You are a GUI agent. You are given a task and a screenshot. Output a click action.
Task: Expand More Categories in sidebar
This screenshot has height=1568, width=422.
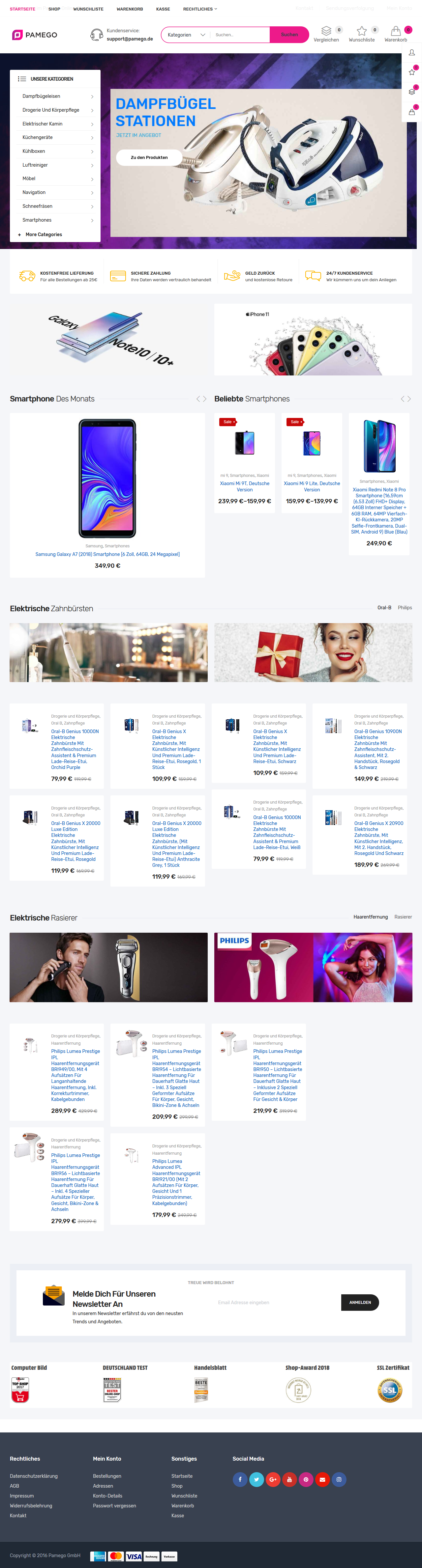(40, 234)
